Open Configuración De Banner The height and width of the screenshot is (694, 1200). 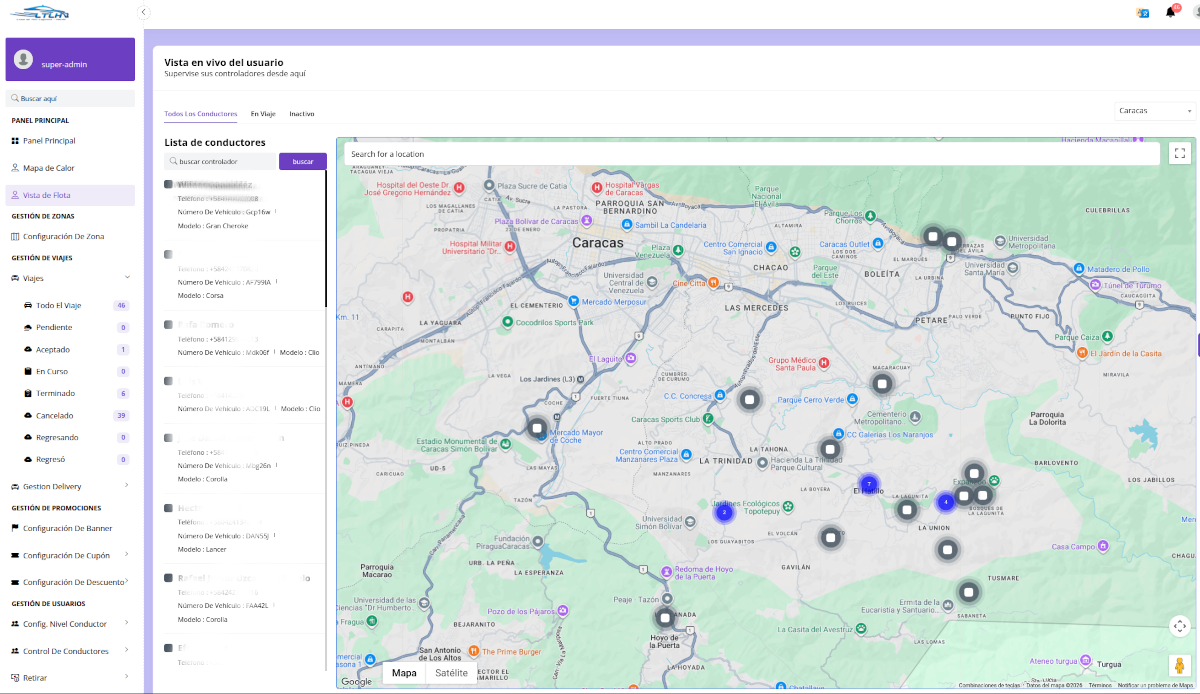(x=70, y=528)
